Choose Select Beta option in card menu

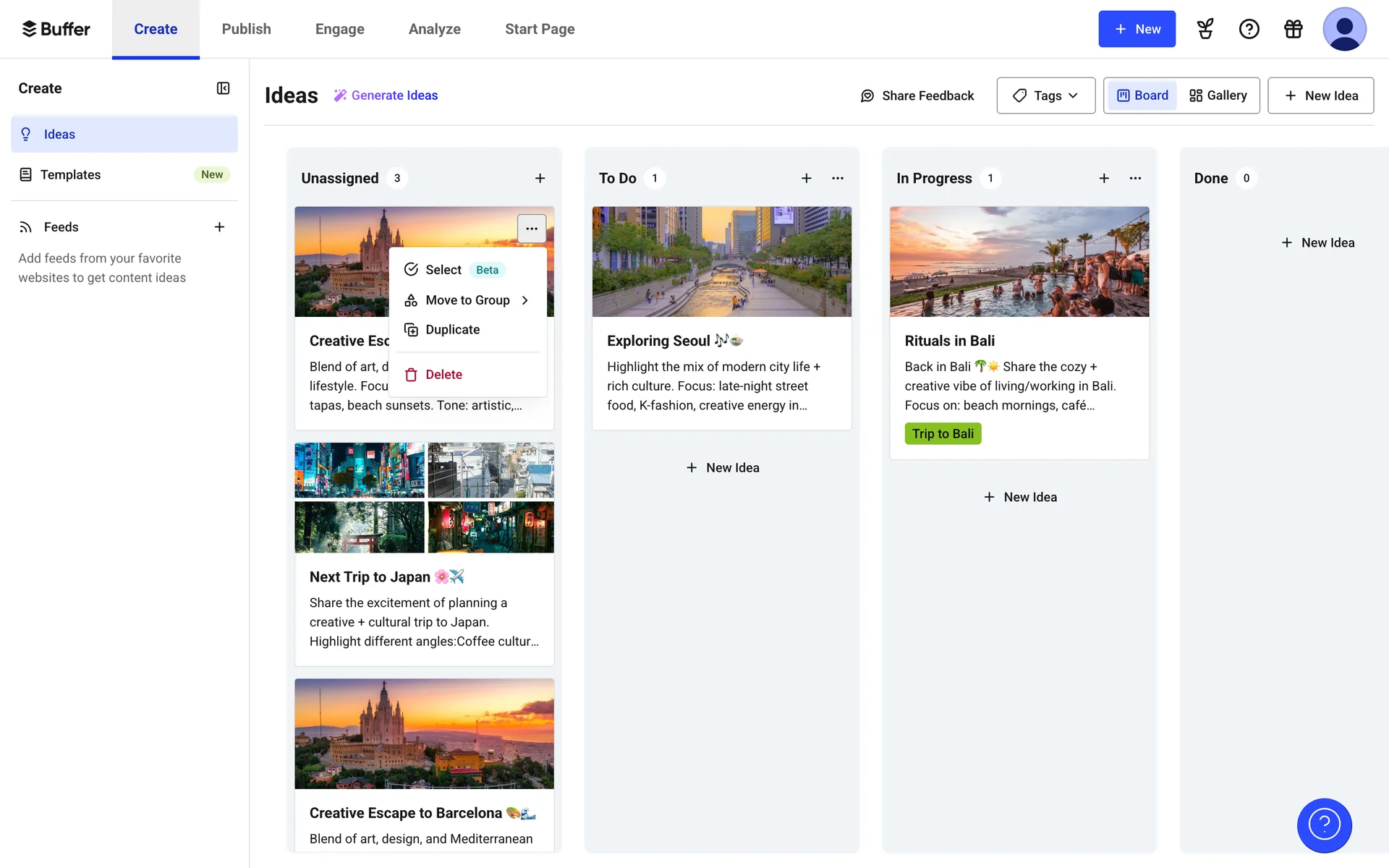[x=443, y=270]
